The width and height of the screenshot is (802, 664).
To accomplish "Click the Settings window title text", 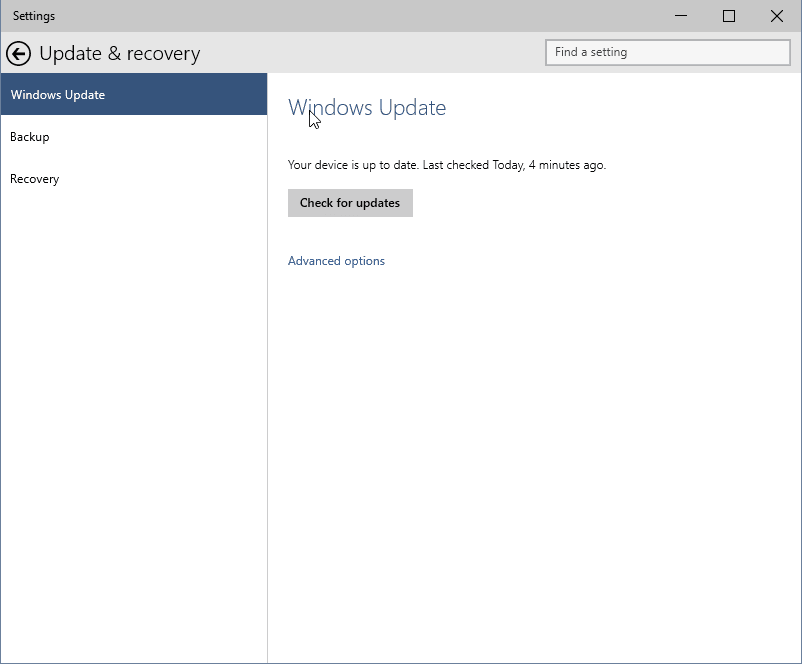I will [34, 16].
